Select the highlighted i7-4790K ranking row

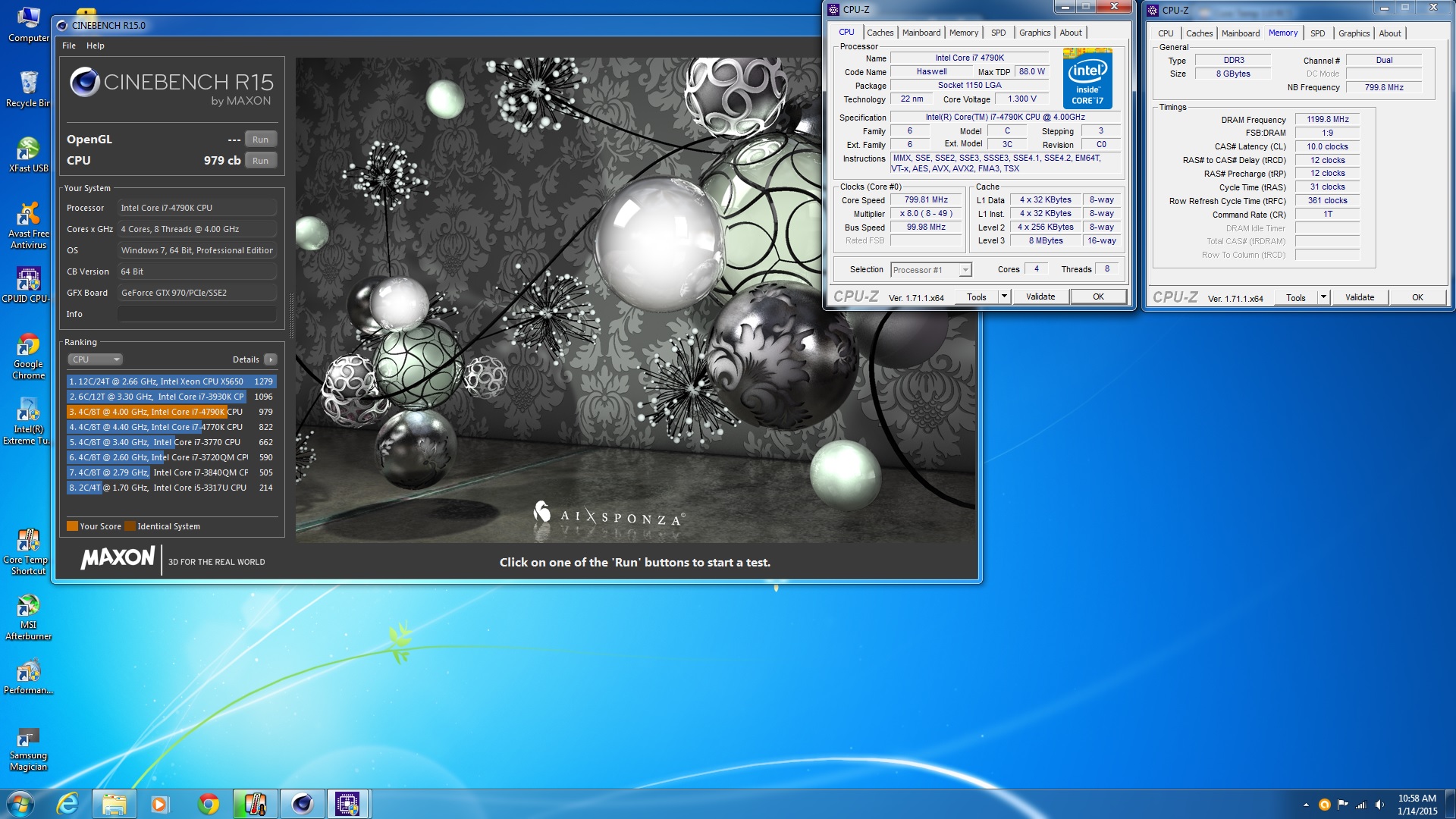point(171,412)
